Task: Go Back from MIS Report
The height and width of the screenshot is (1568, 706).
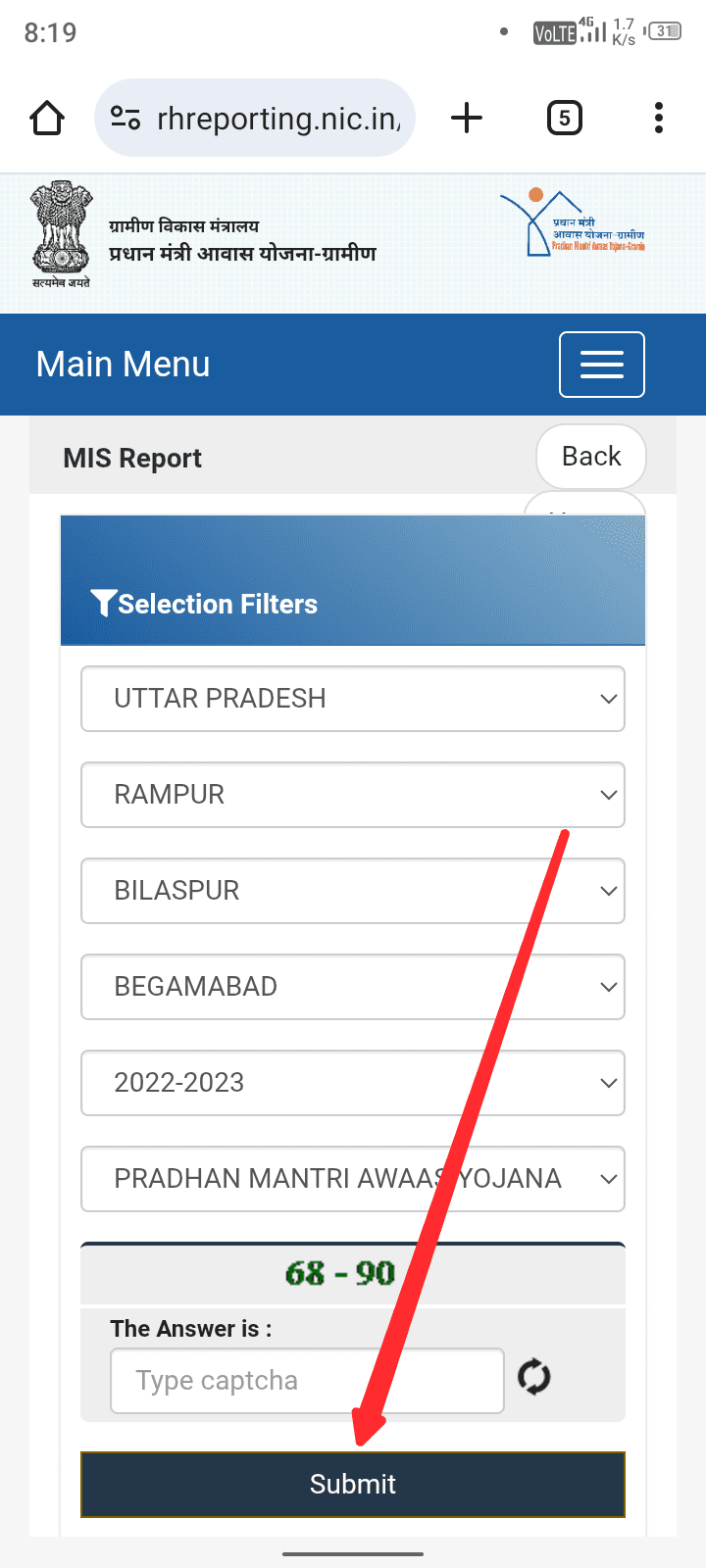Action: pos(591,457)
